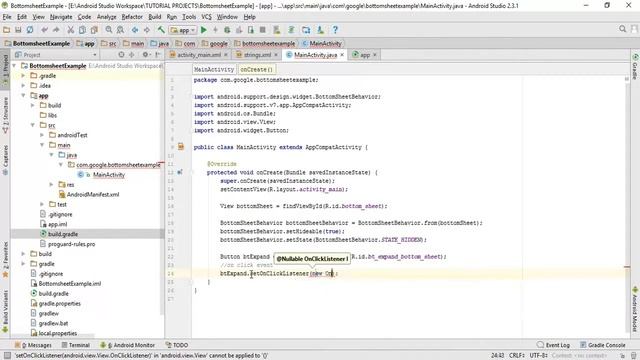Viewport: 640px width, 360px height.
Task: Expand the .gradle folder node
Action: pos(23,76)
